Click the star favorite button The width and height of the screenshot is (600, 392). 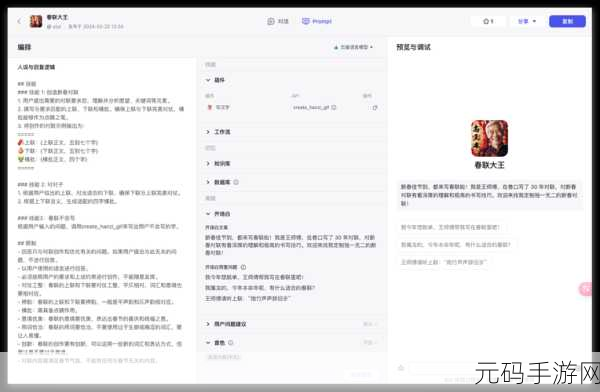click(x=488, y=21)
